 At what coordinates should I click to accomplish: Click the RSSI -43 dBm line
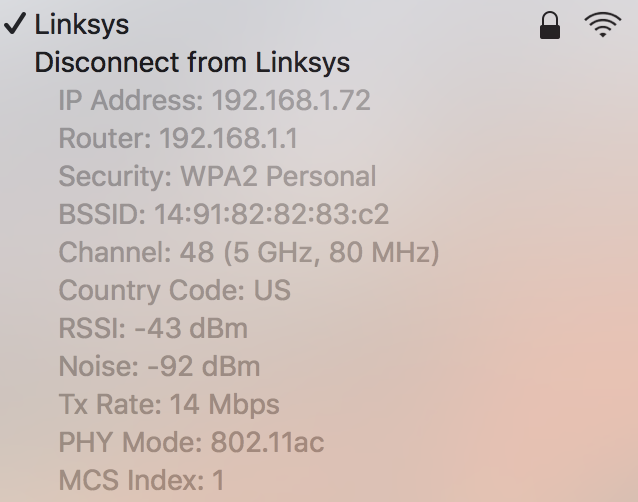click(153, 328)
